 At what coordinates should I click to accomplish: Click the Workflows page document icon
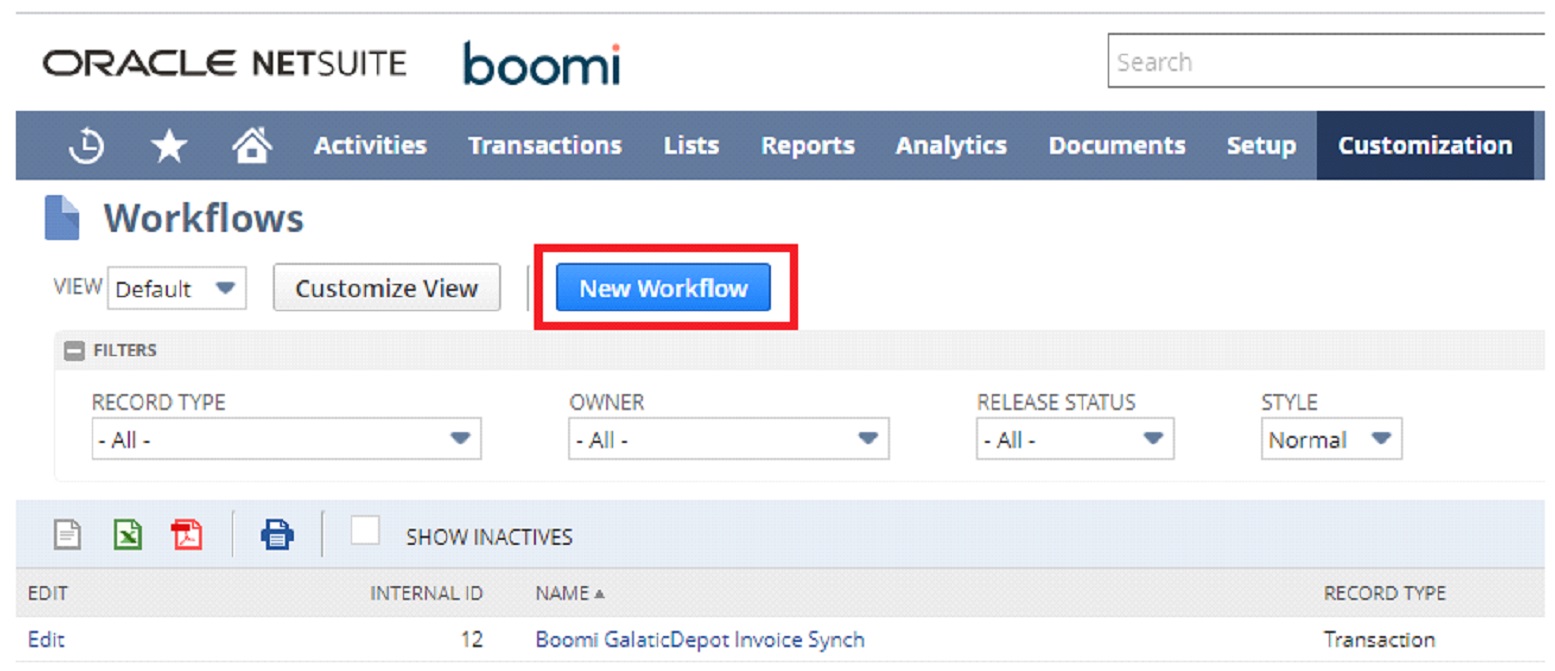63,216
